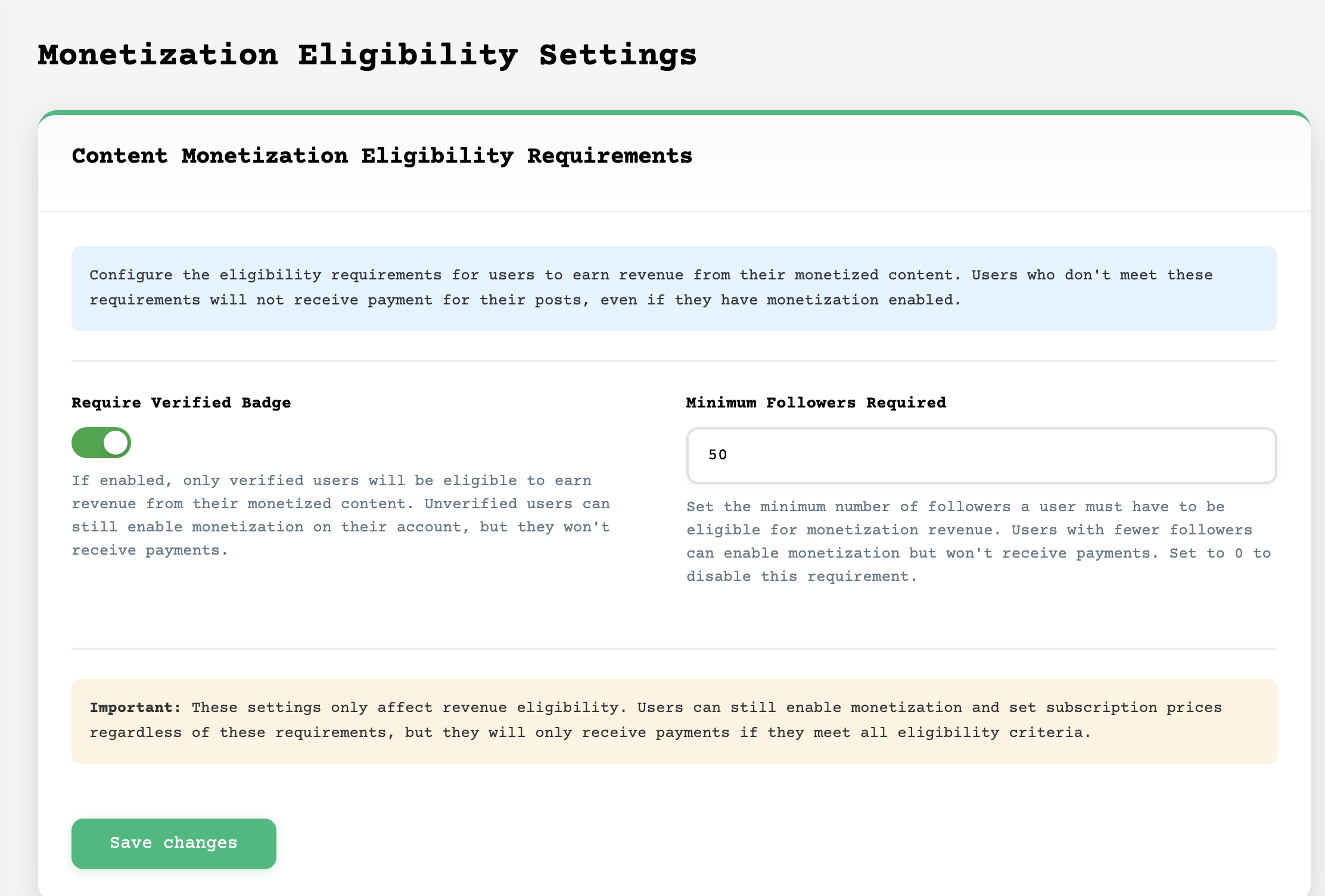The height and width of the screenshot is (896, 1325).
Task: Disable the Require Verified Badge toggle
Action: (x=101, y=442)
